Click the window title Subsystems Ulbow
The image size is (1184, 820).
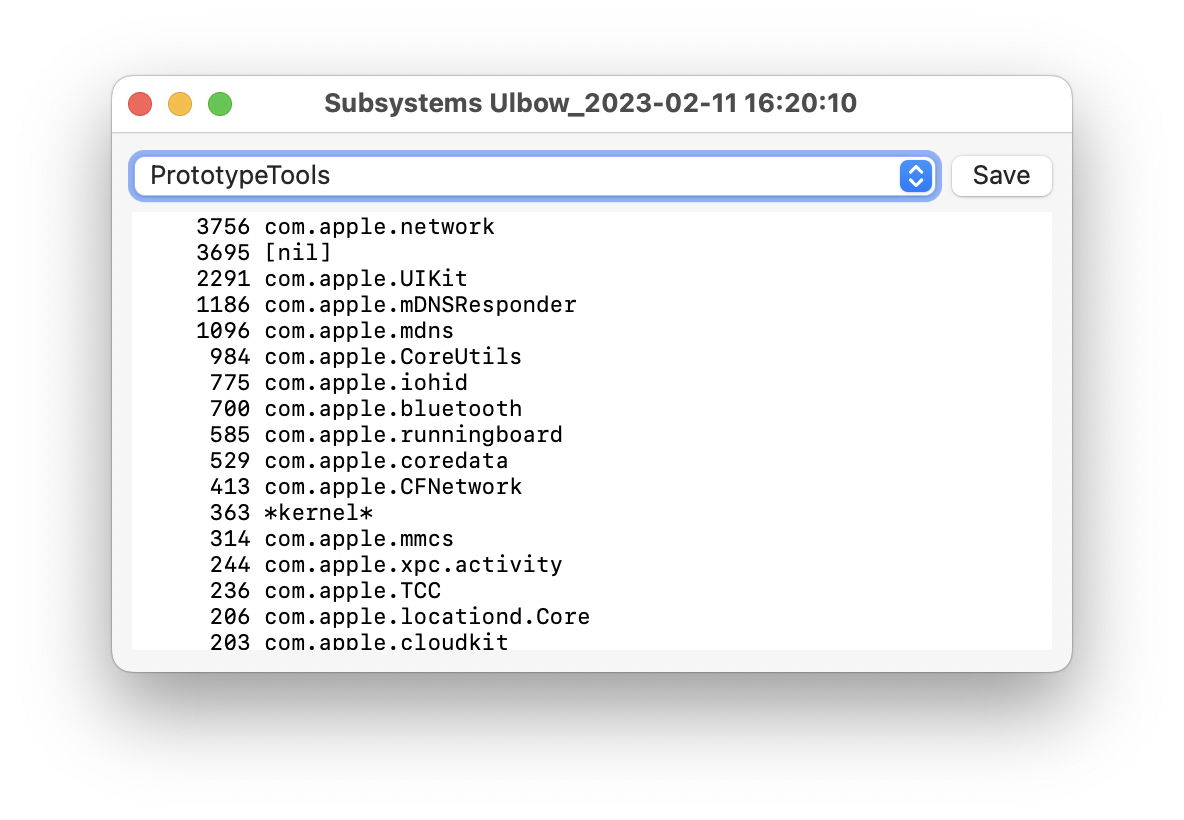point(590,103)
